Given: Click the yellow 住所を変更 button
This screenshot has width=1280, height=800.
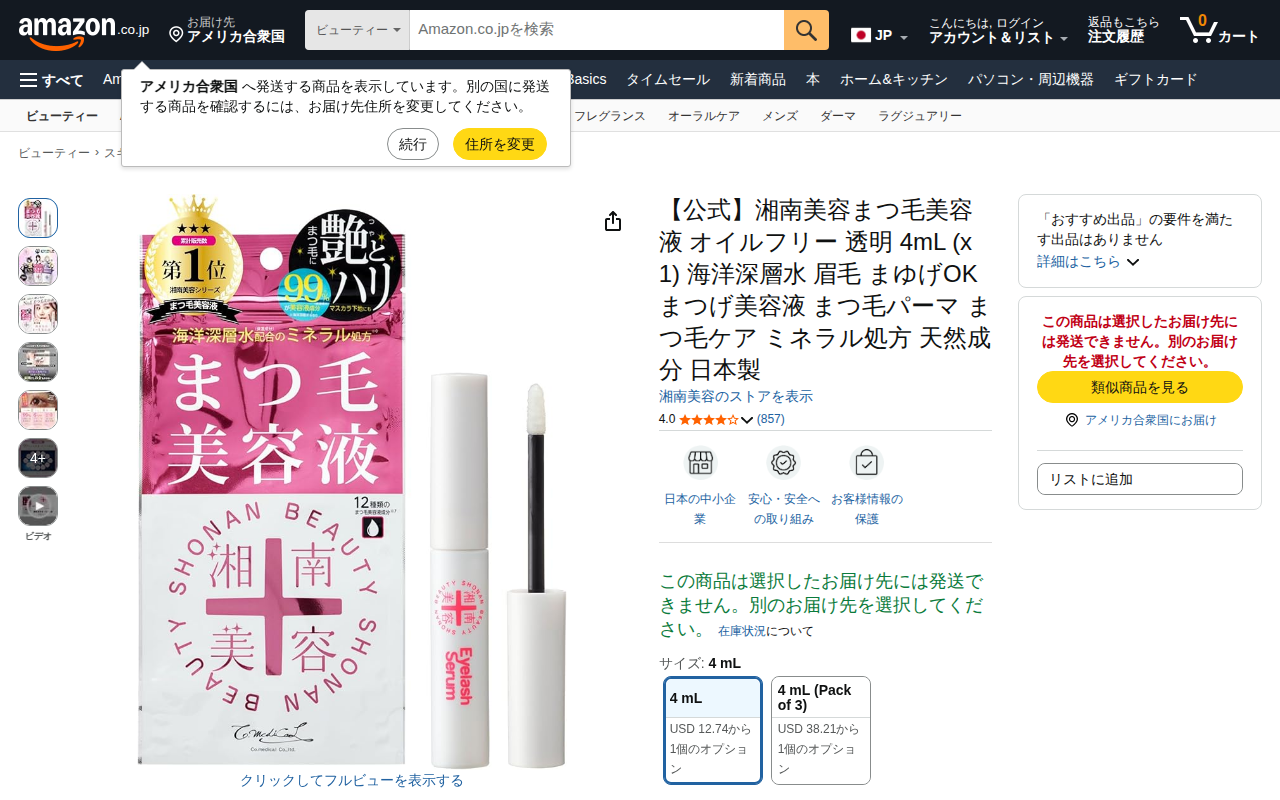Looking at the screenshot, I should (500, 144).
